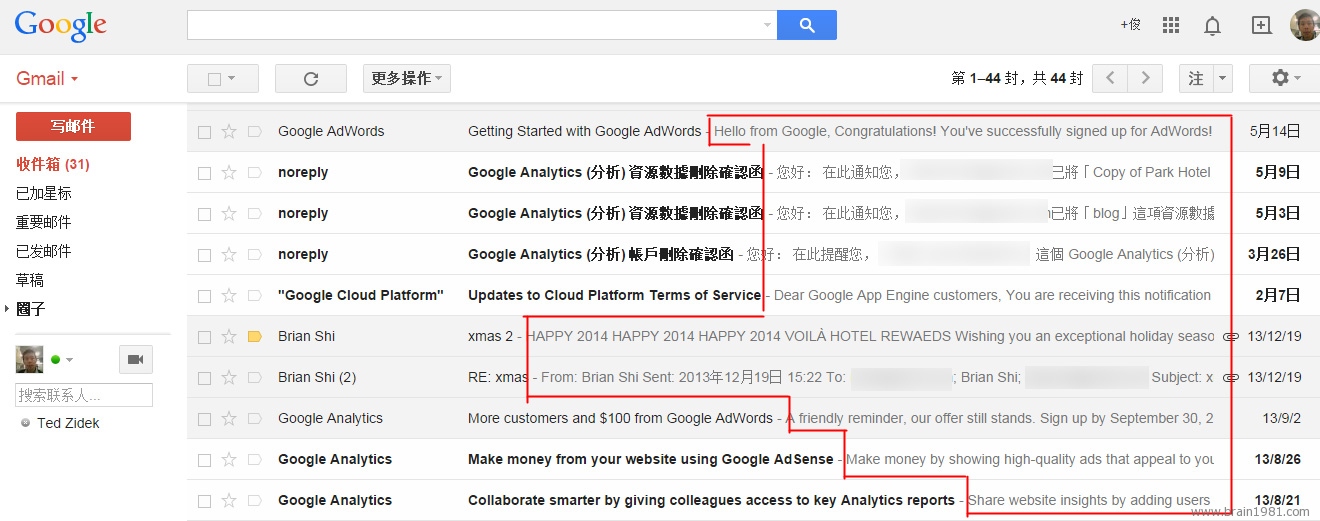Click the blue search button
Viewport: 1320px width, 521px height.
point(806,25)
